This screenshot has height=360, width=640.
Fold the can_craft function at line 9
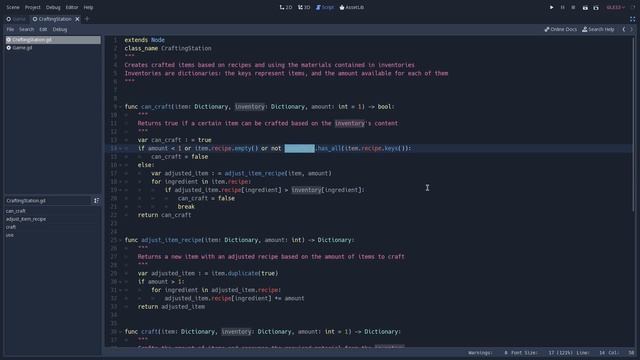pyautogui.click(x=120, y=107)
